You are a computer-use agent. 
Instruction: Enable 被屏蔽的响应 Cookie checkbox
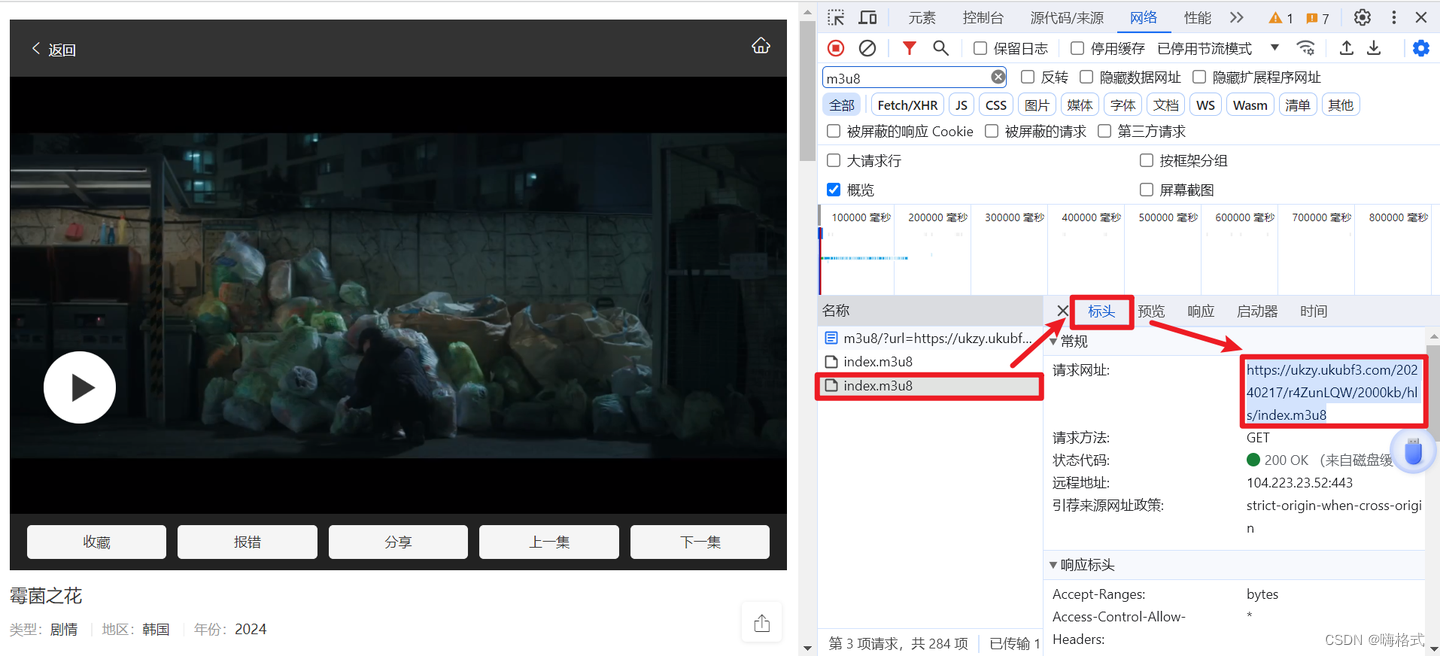tap(833, 131)
